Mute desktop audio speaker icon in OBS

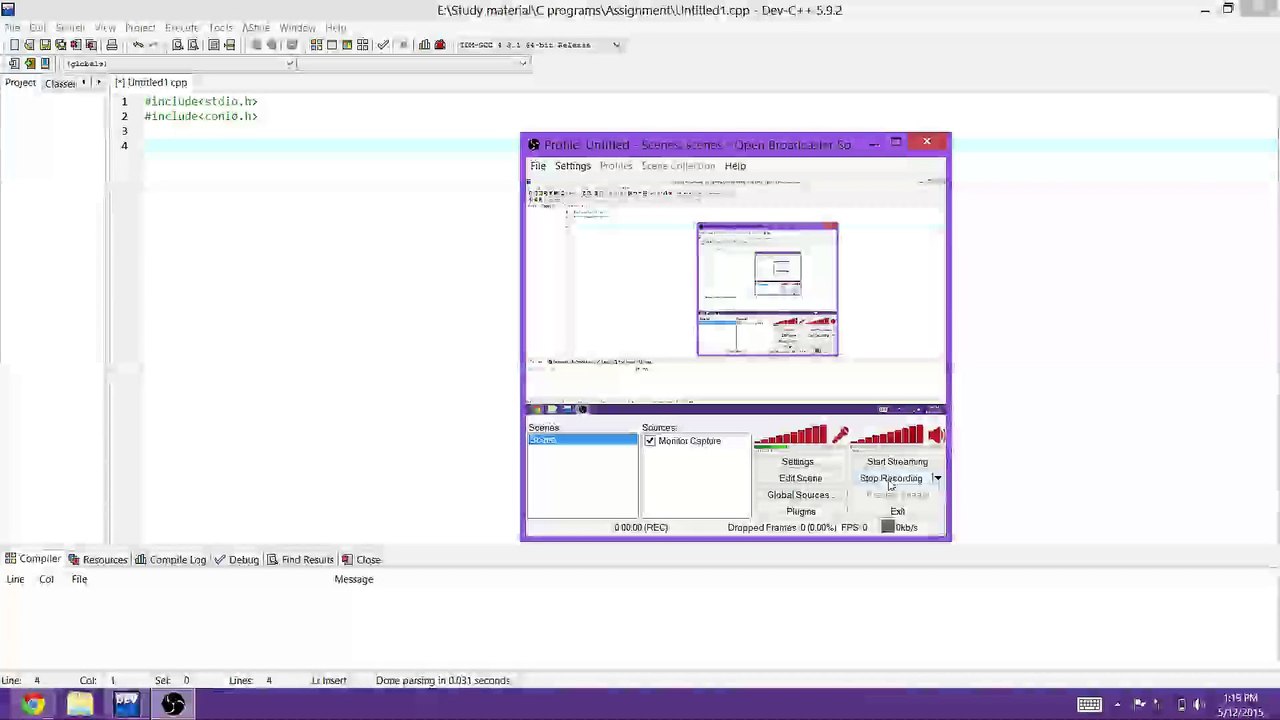click(936, 435)
